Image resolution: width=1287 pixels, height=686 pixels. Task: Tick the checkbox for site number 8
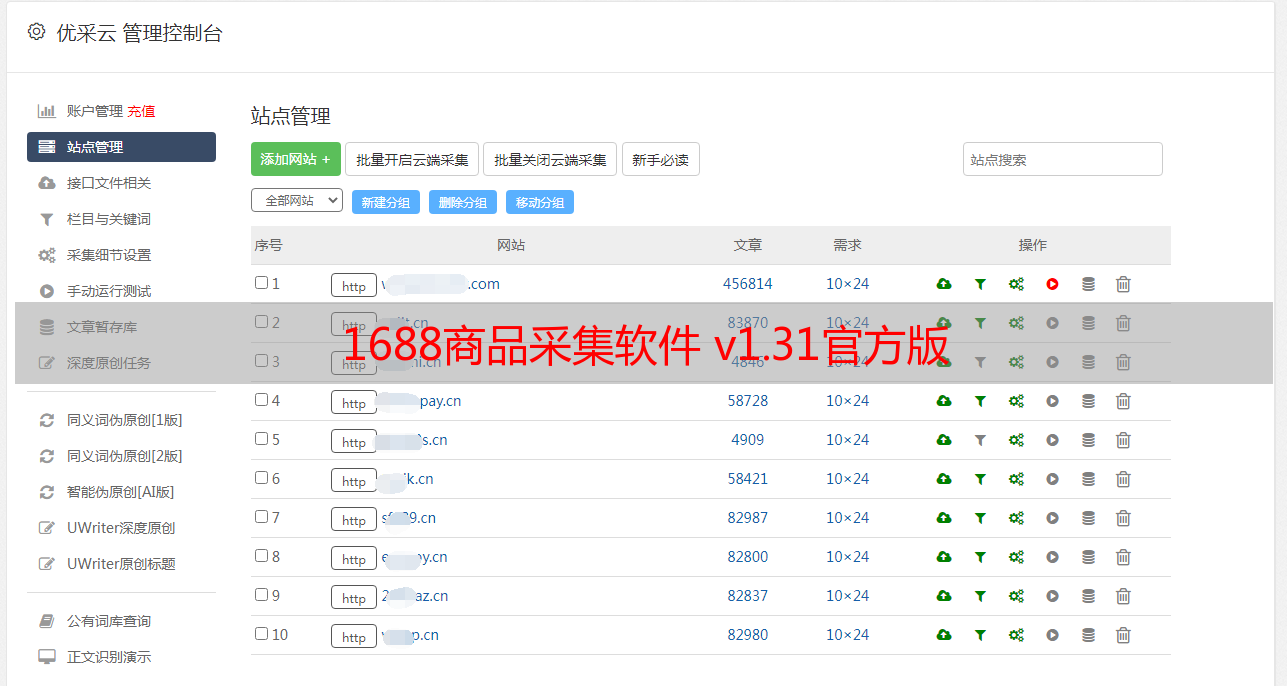pyautogui.click(x=261, y=556)
